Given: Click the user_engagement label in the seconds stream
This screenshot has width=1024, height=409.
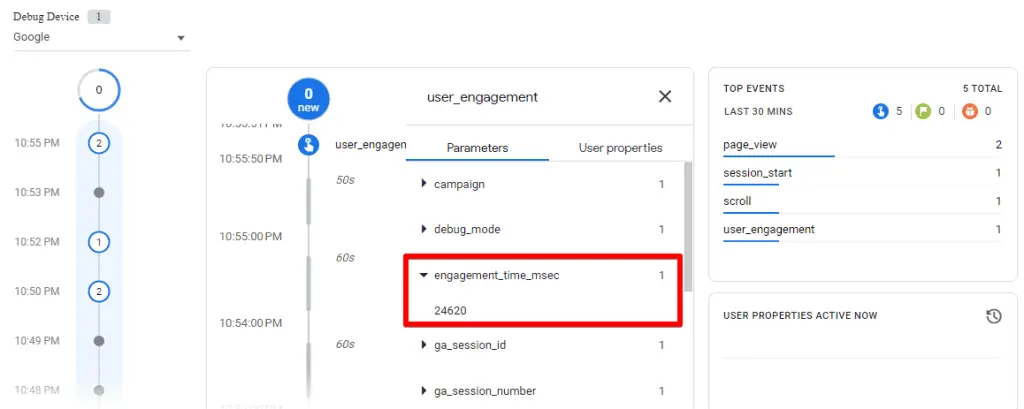Looking at the screenshot, I should (370, 145).
